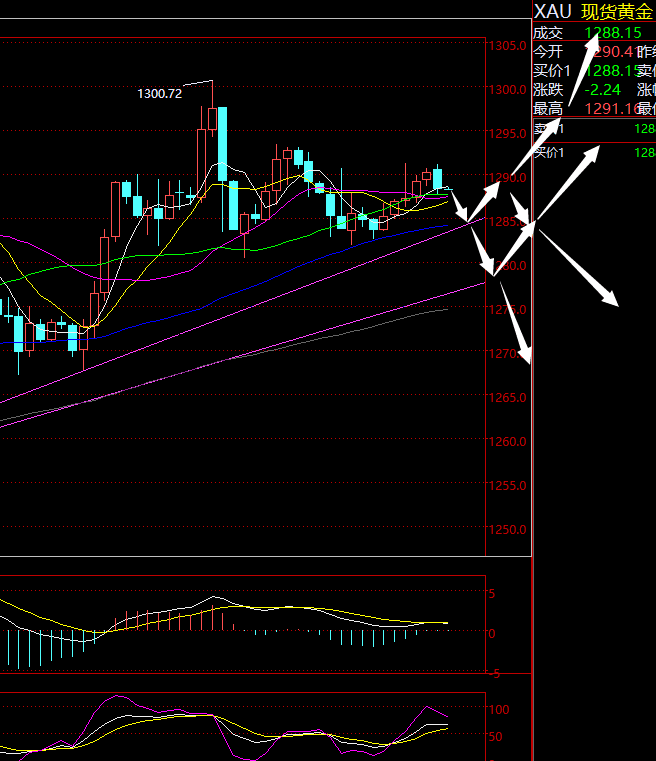Click the 50 level on the KDJ axis
This screenshot has height=761, width=656.
(x=495, y=737)
